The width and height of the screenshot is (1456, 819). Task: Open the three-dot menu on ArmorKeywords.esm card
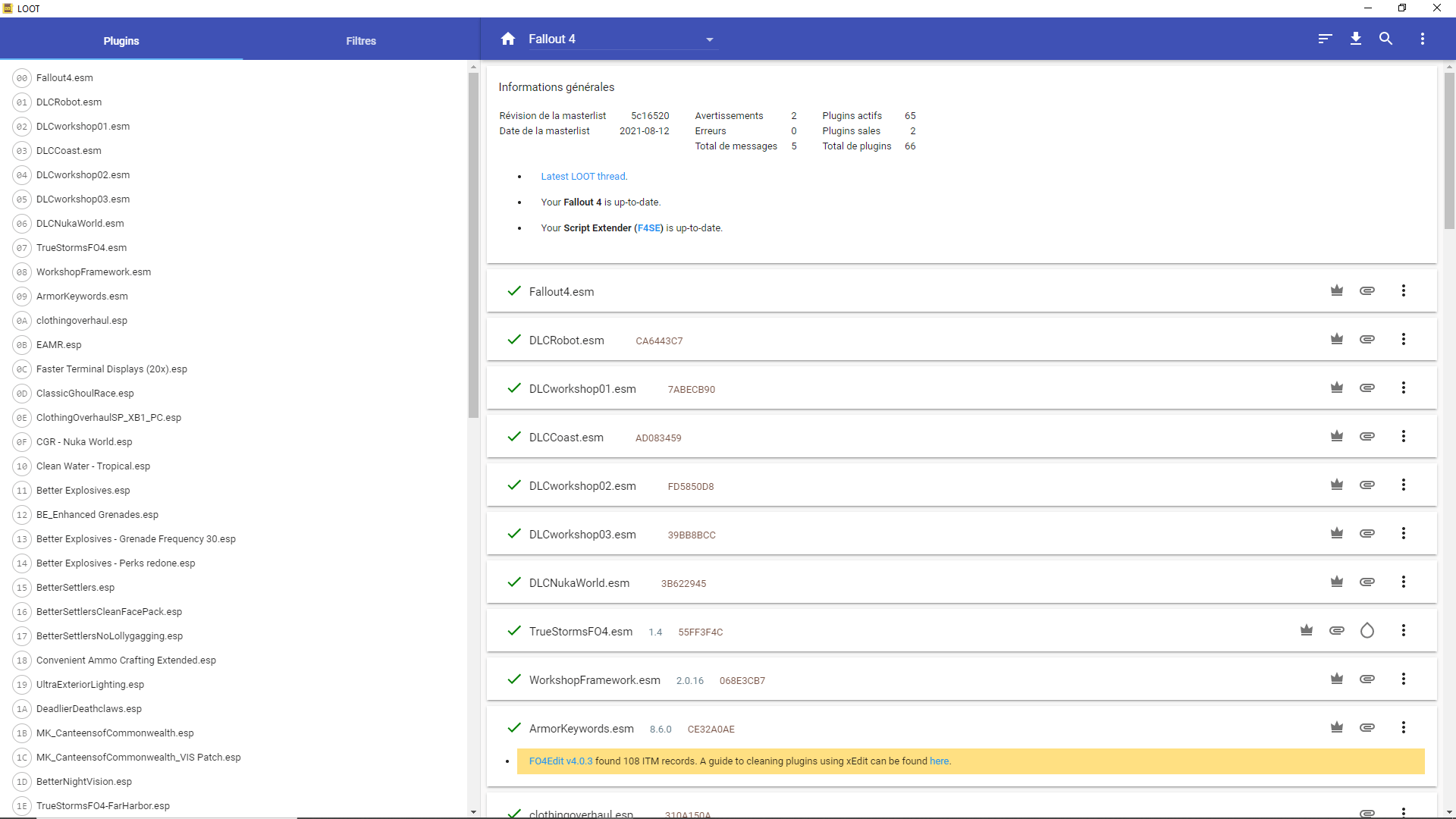coord(1404,727)
